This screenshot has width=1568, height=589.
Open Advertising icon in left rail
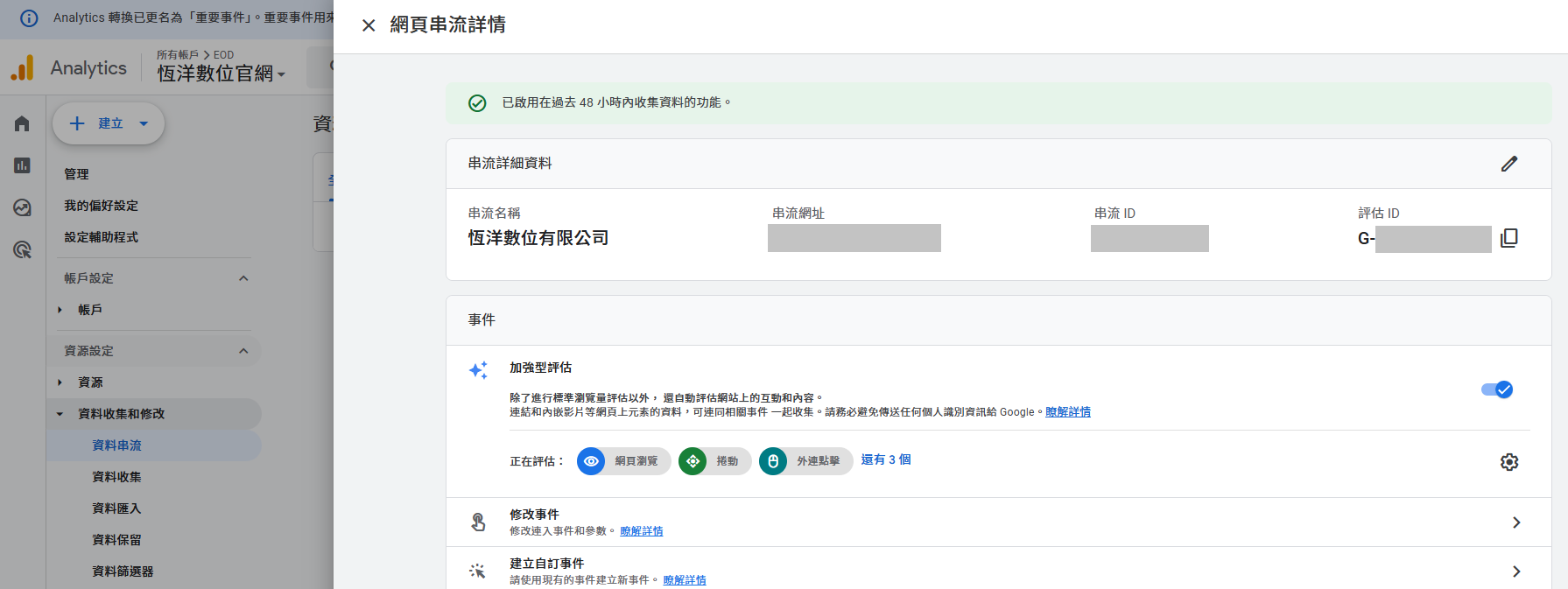click(x=22, y=249)
